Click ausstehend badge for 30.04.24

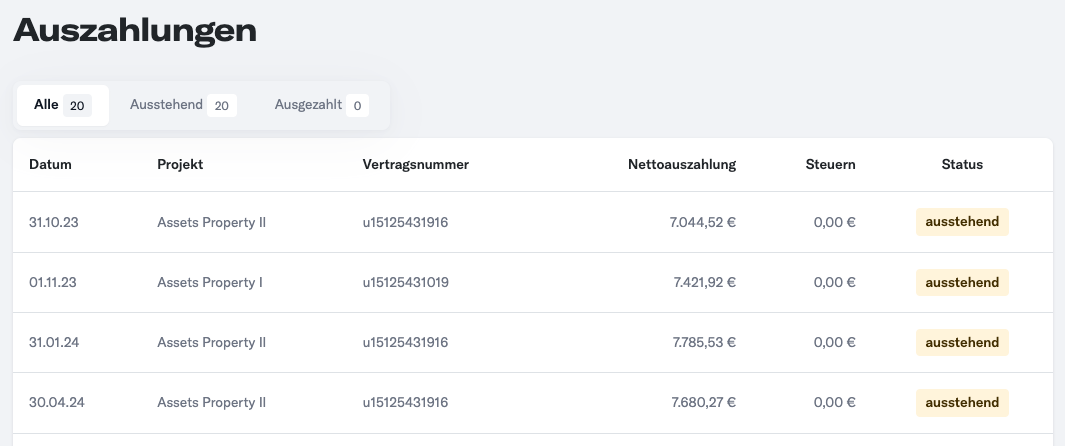pos(962,403)
